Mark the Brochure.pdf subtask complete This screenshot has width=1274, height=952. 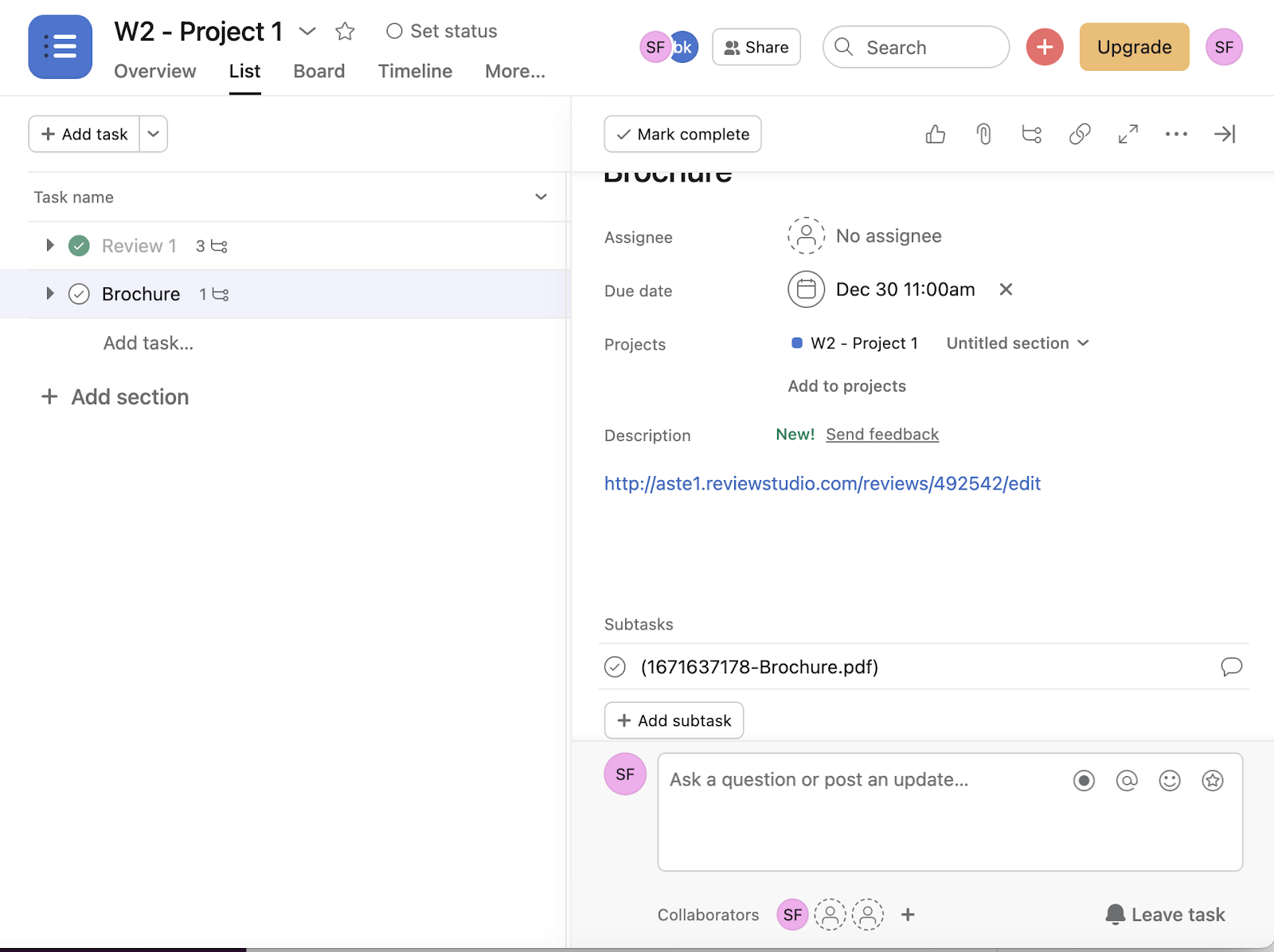(615, 667)
